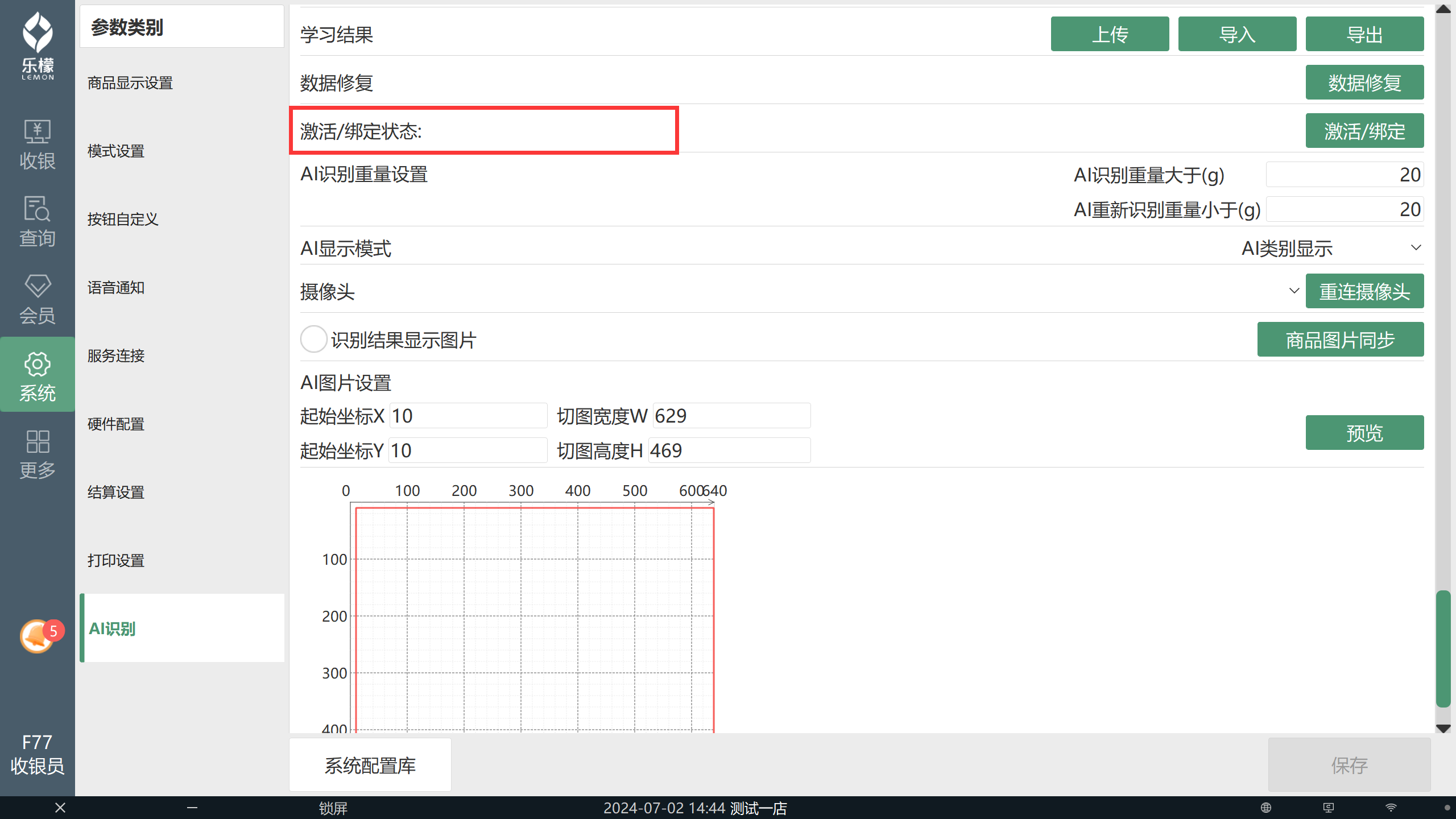Open the 会员 member icon

(38, 299)
